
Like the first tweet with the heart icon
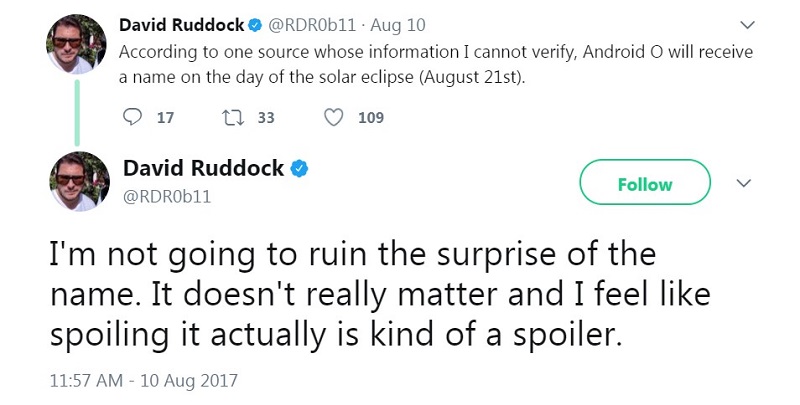[x=334, y=118]
